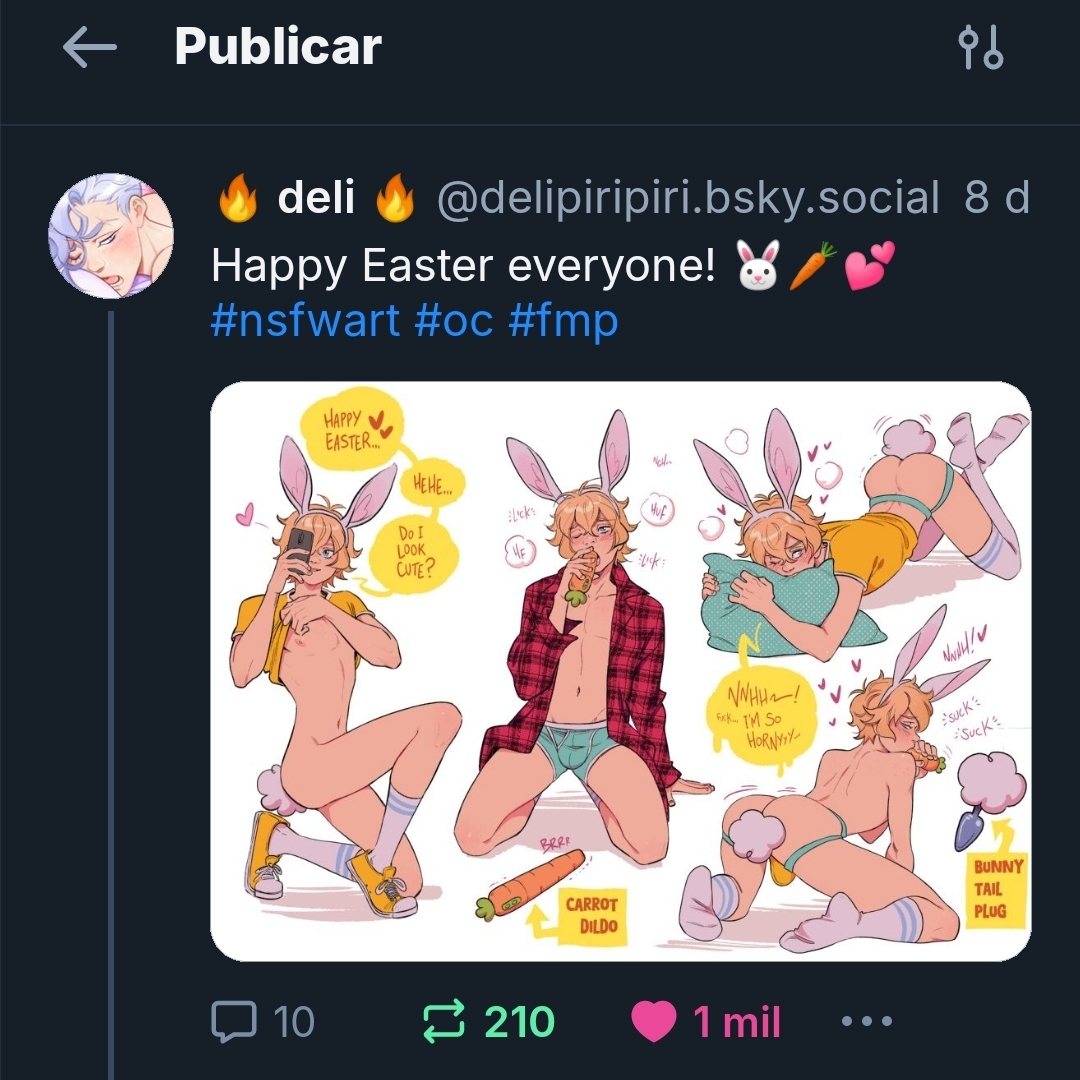Click the repost count 210
The height and width of the screenshot is (1080, 1080).
pyautogui.click(x=519, y=1022)
